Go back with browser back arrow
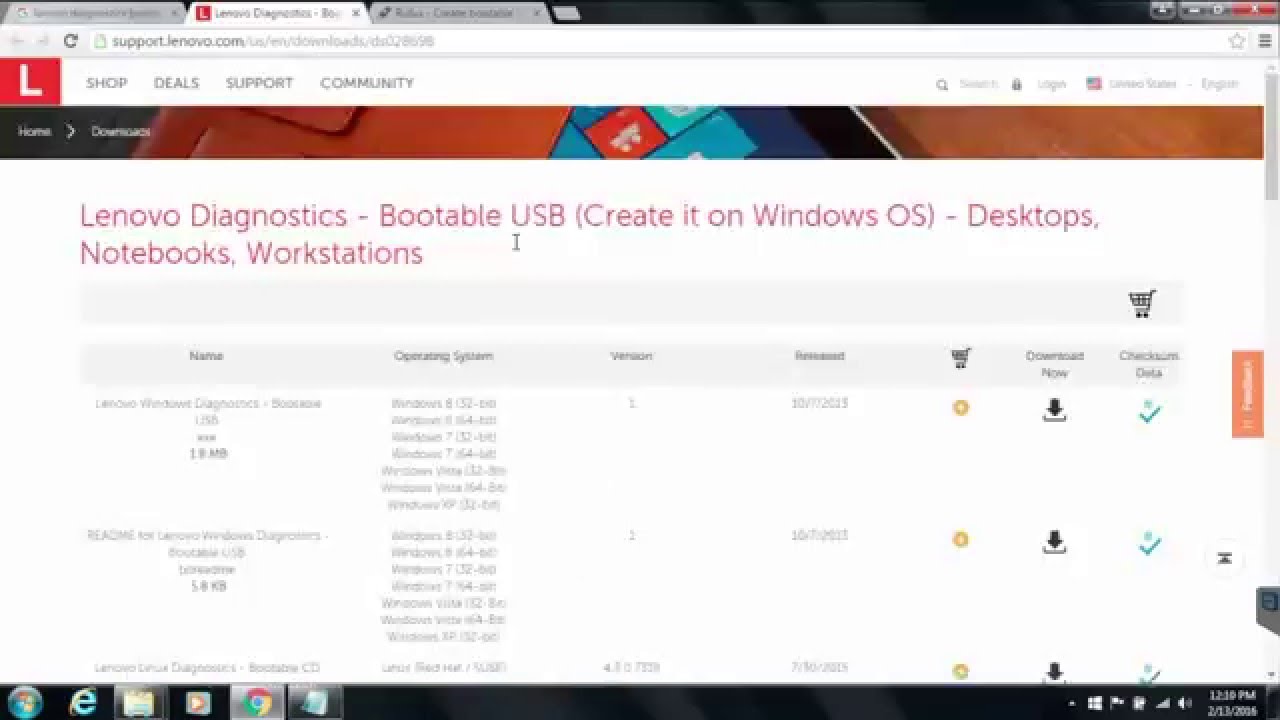 16,41
